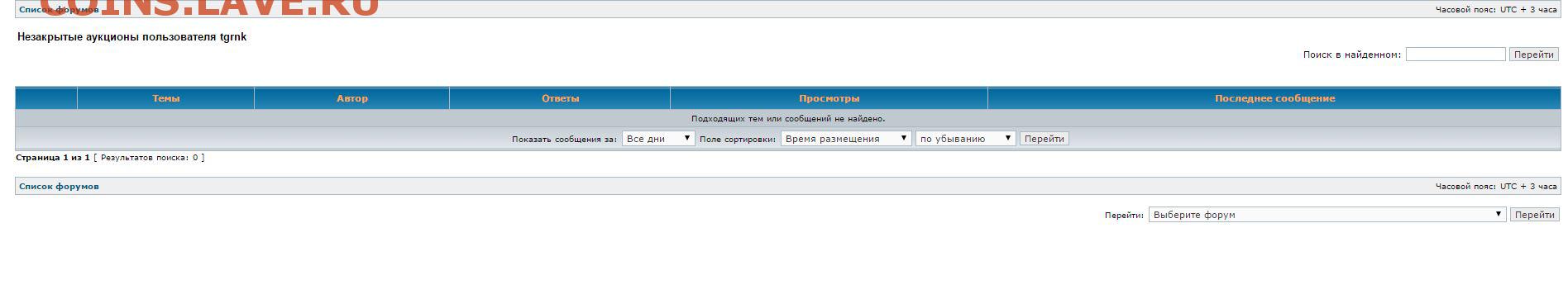Select the Темы column header

click(x=165, y=98)
